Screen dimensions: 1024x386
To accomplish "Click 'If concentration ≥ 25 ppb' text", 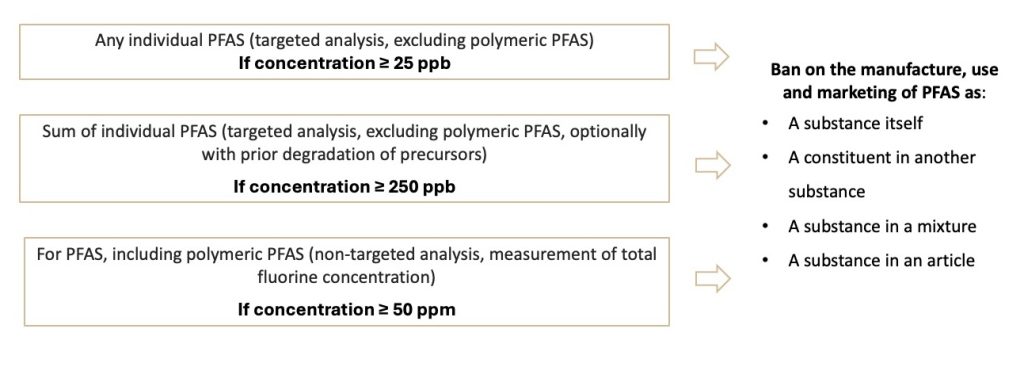I will tap(344, 64).
